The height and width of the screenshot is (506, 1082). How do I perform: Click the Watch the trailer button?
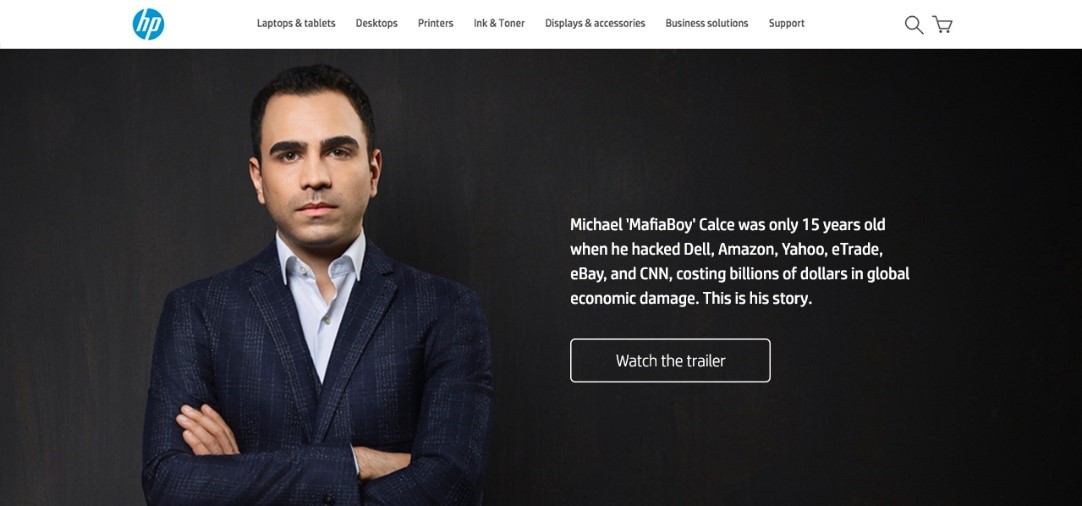coord(670,360)
